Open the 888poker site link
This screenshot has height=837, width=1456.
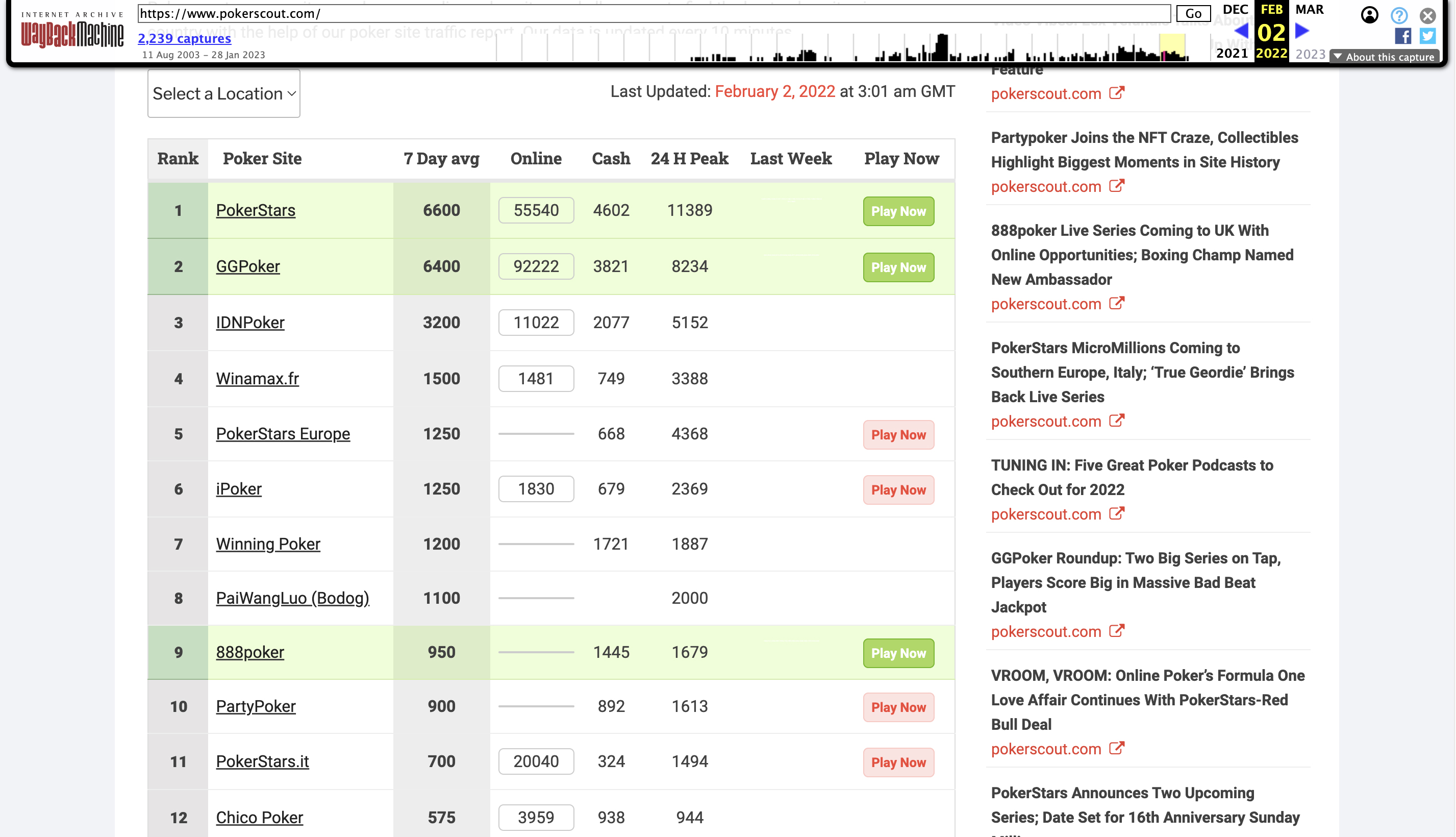250,652
